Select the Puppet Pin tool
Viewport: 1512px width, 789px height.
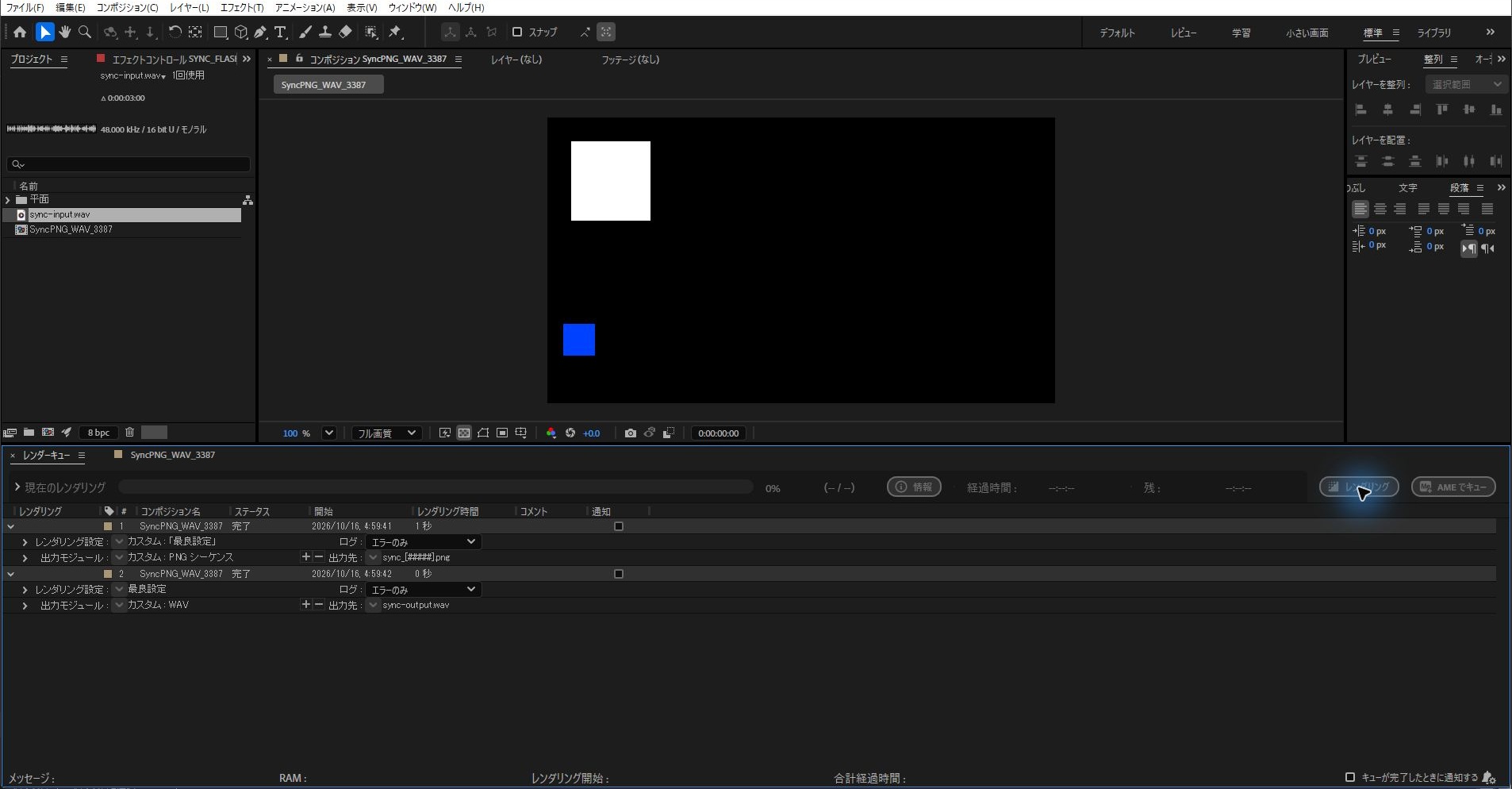[395, 33]
